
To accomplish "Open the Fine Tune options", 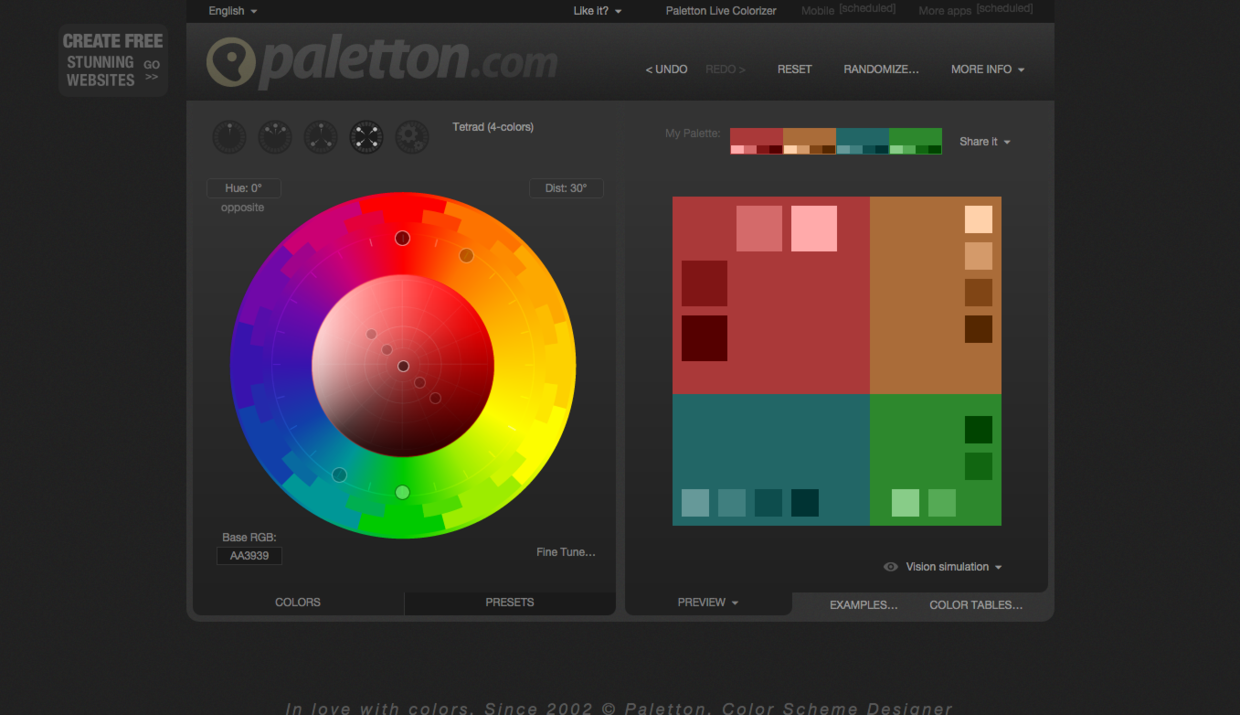I will click(566, 552).
